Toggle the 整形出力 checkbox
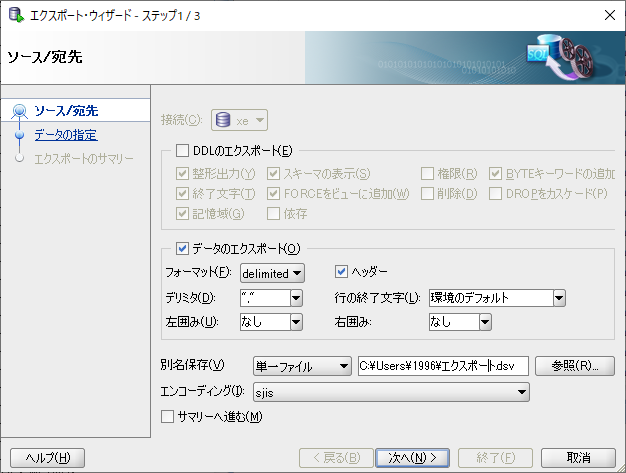Screen dimensions: 626x473 pyautogui.click(x=182, y=174)
